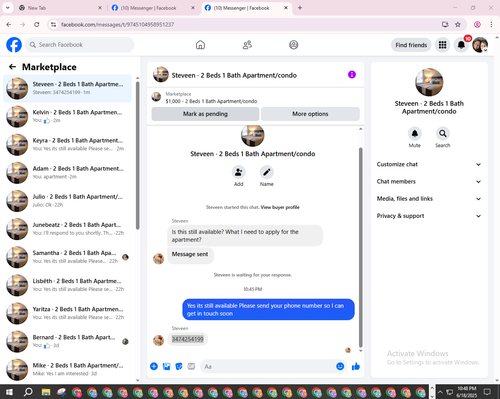Viewport: 500px width, 399px height.
Task: Search in conversation magnifier icon
Action: tap(443, 133)
